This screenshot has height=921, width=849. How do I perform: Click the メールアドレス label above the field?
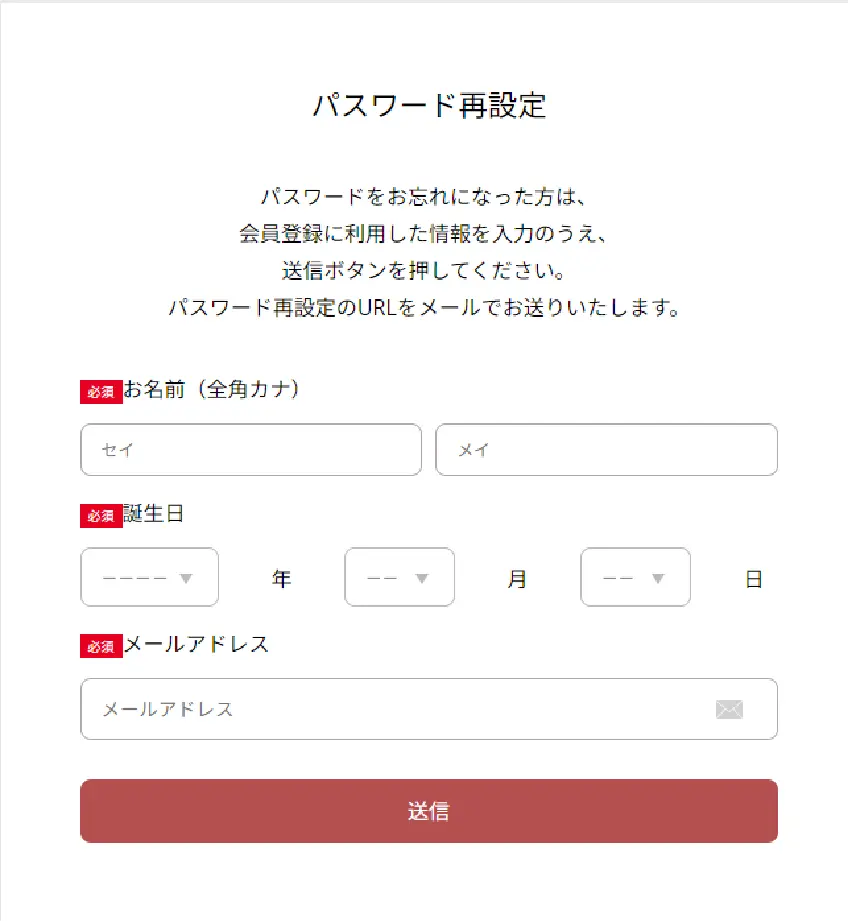[197, 645]
